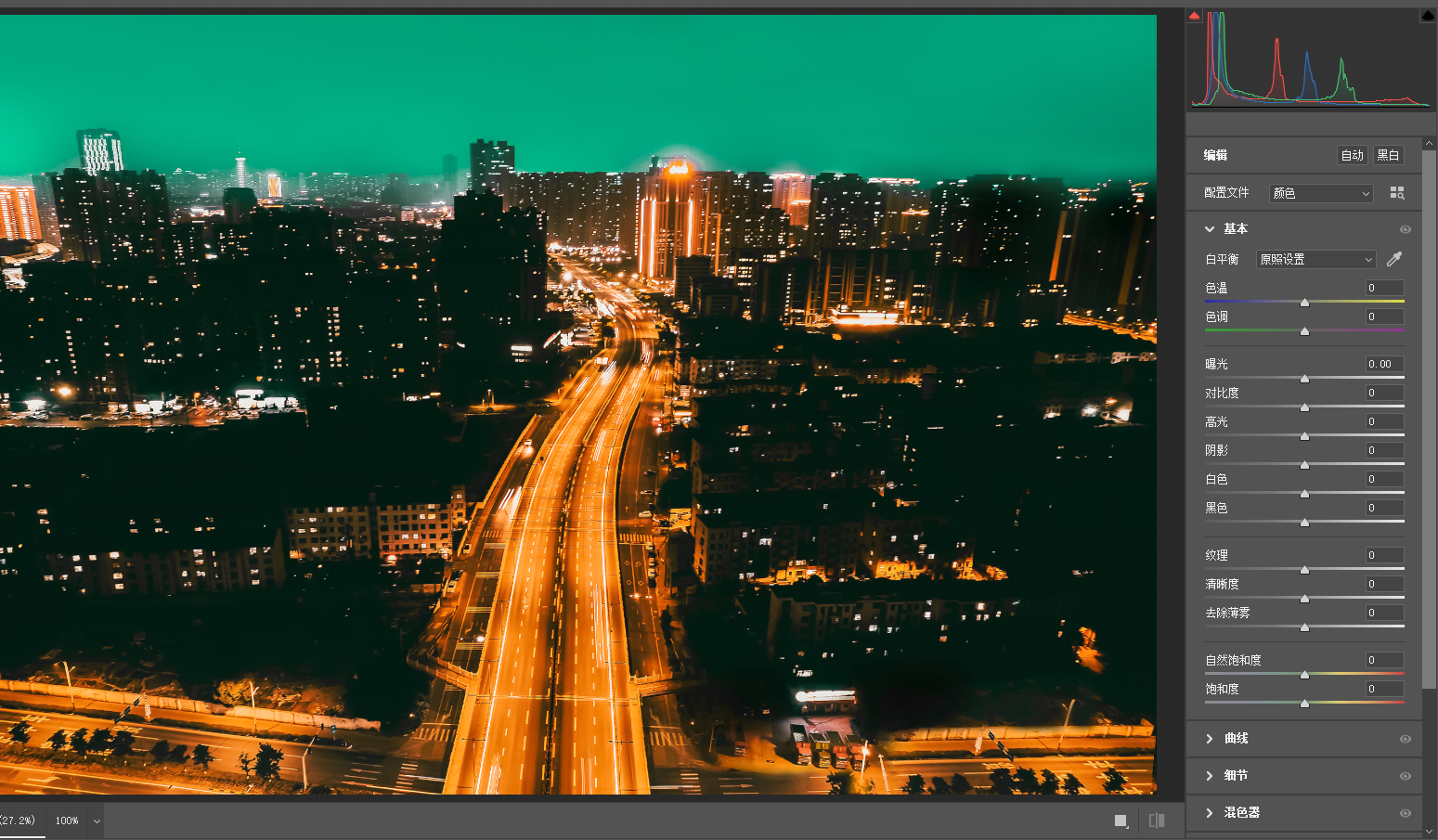
Task: Click the 对比度 value field
Action: coord(1384,393)
